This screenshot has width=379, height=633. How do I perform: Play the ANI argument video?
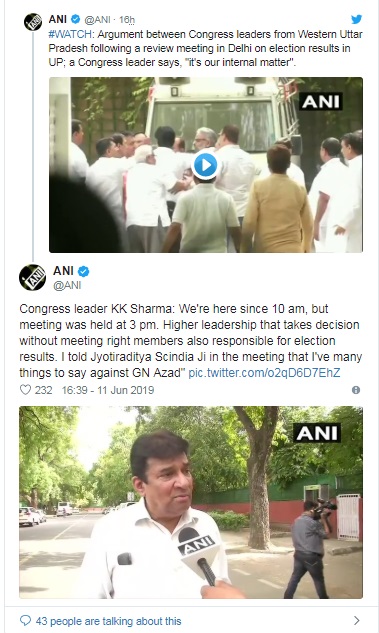pos(205,165)
